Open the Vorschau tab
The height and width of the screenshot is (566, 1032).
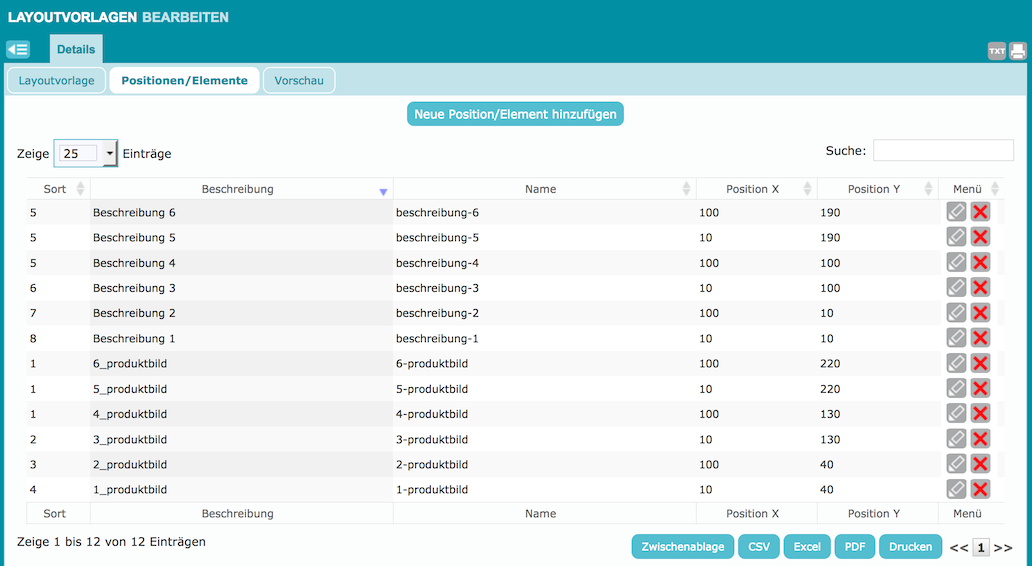(298, 80)
